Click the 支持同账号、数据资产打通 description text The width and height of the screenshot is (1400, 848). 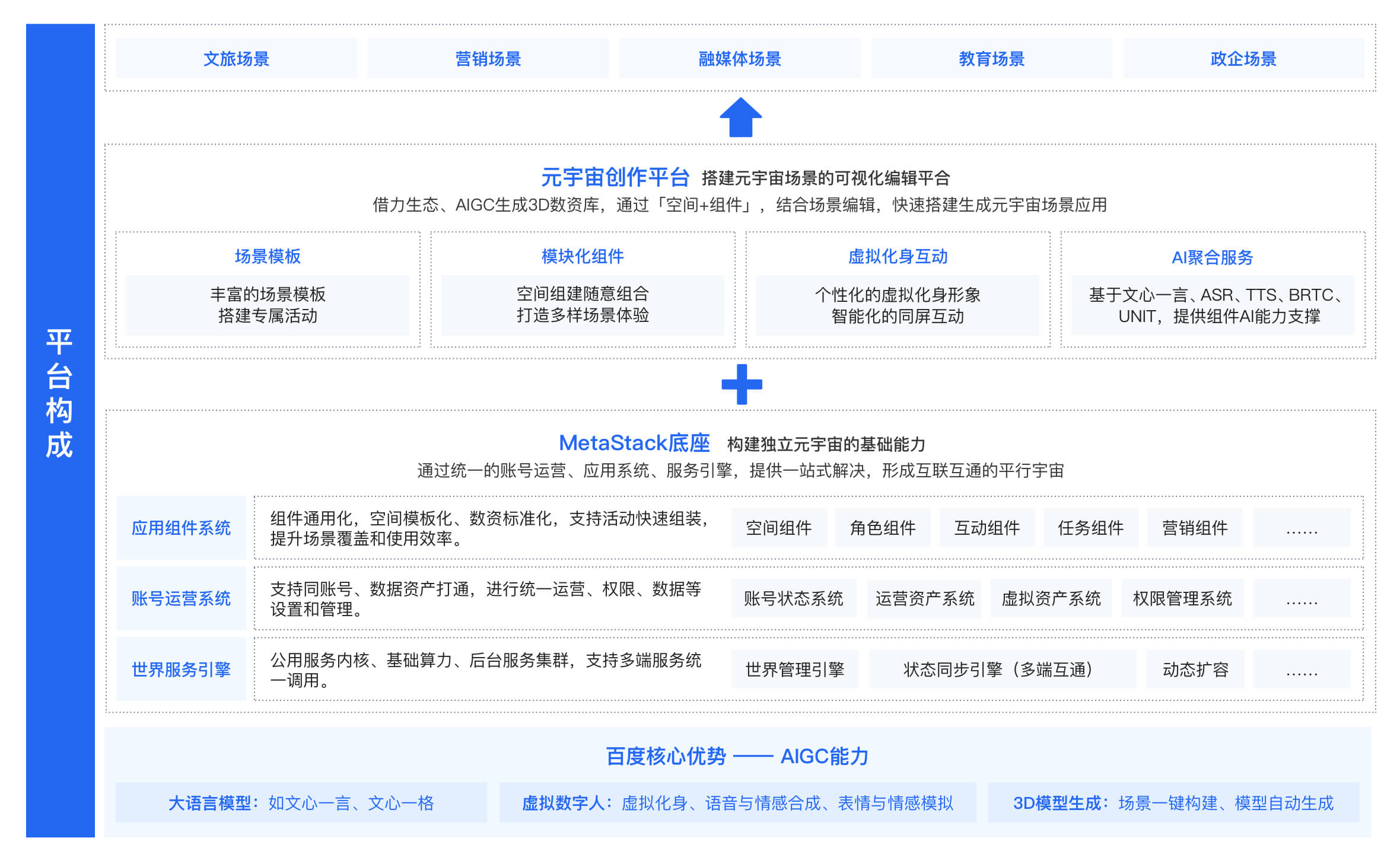pyautogui.click(x=486, y=599)
